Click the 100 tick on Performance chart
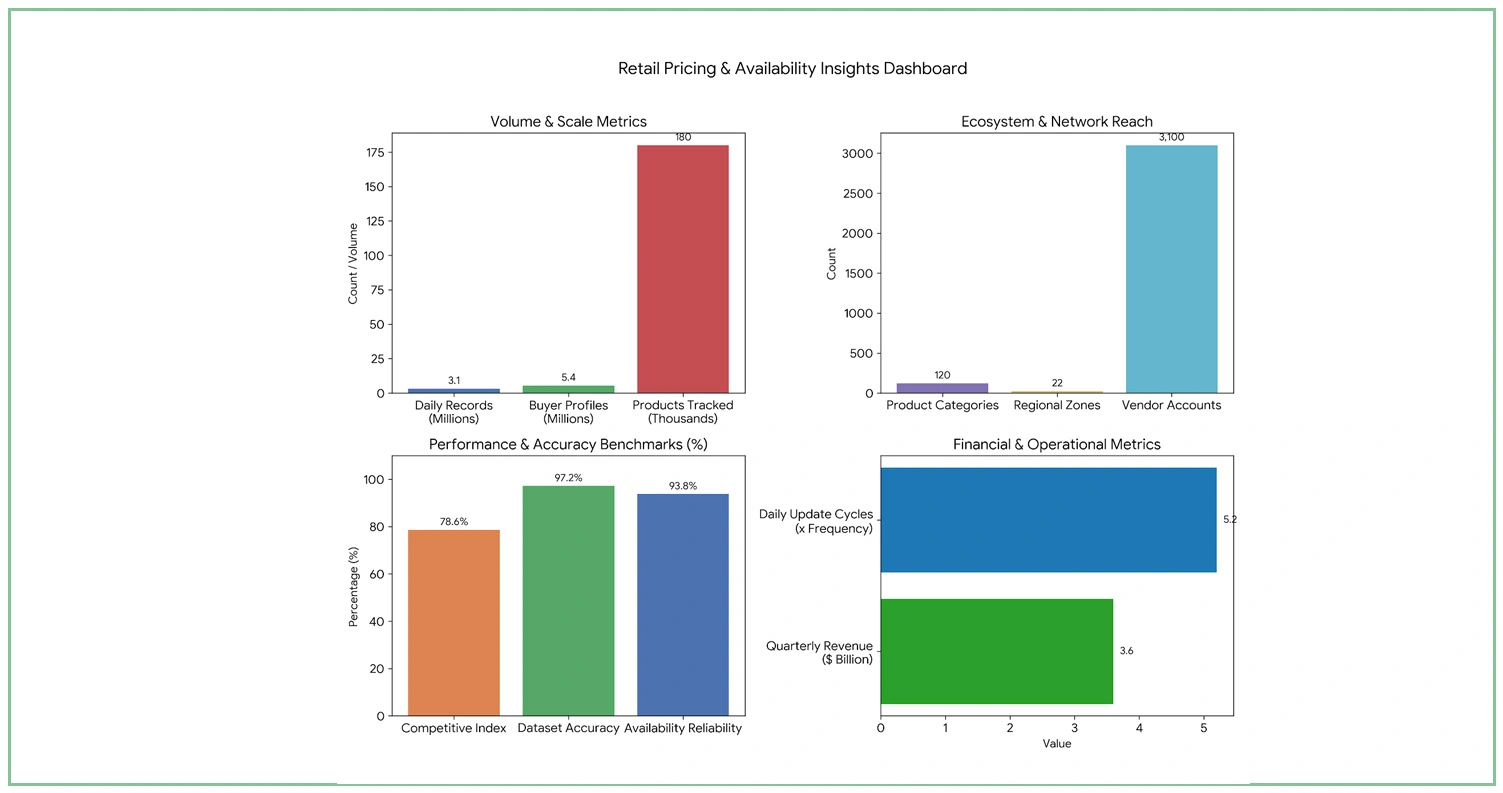Screen dimensions: 1503x793 (x=374, y=479)
